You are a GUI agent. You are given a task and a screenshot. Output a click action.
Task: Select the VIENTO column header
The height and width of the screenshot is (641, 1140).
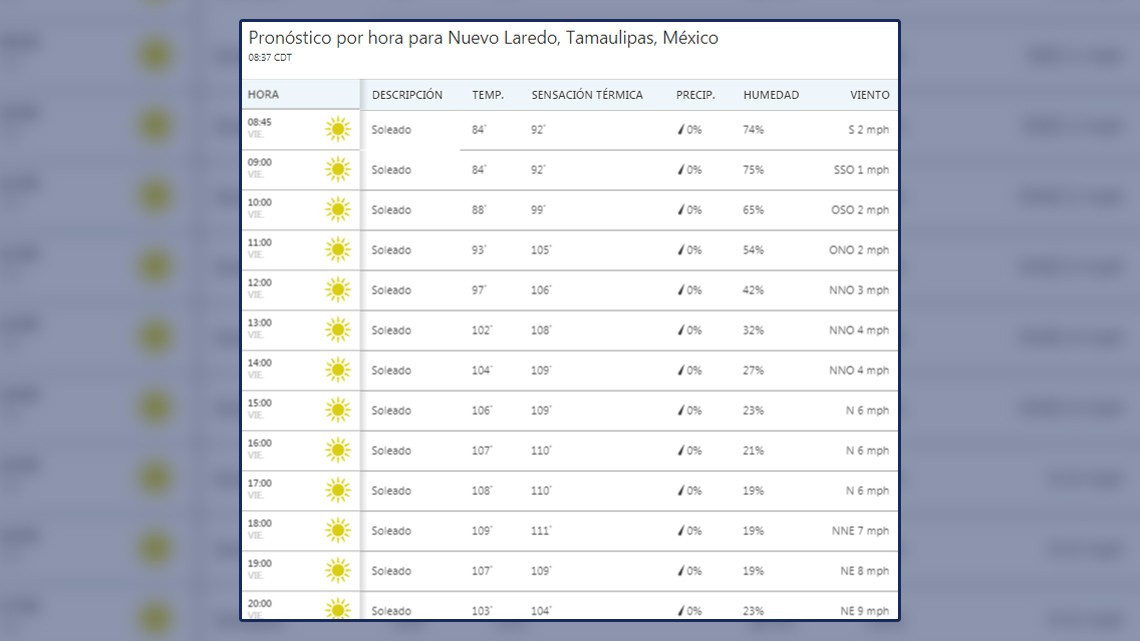pyautogui.click(x=870, y=94)
